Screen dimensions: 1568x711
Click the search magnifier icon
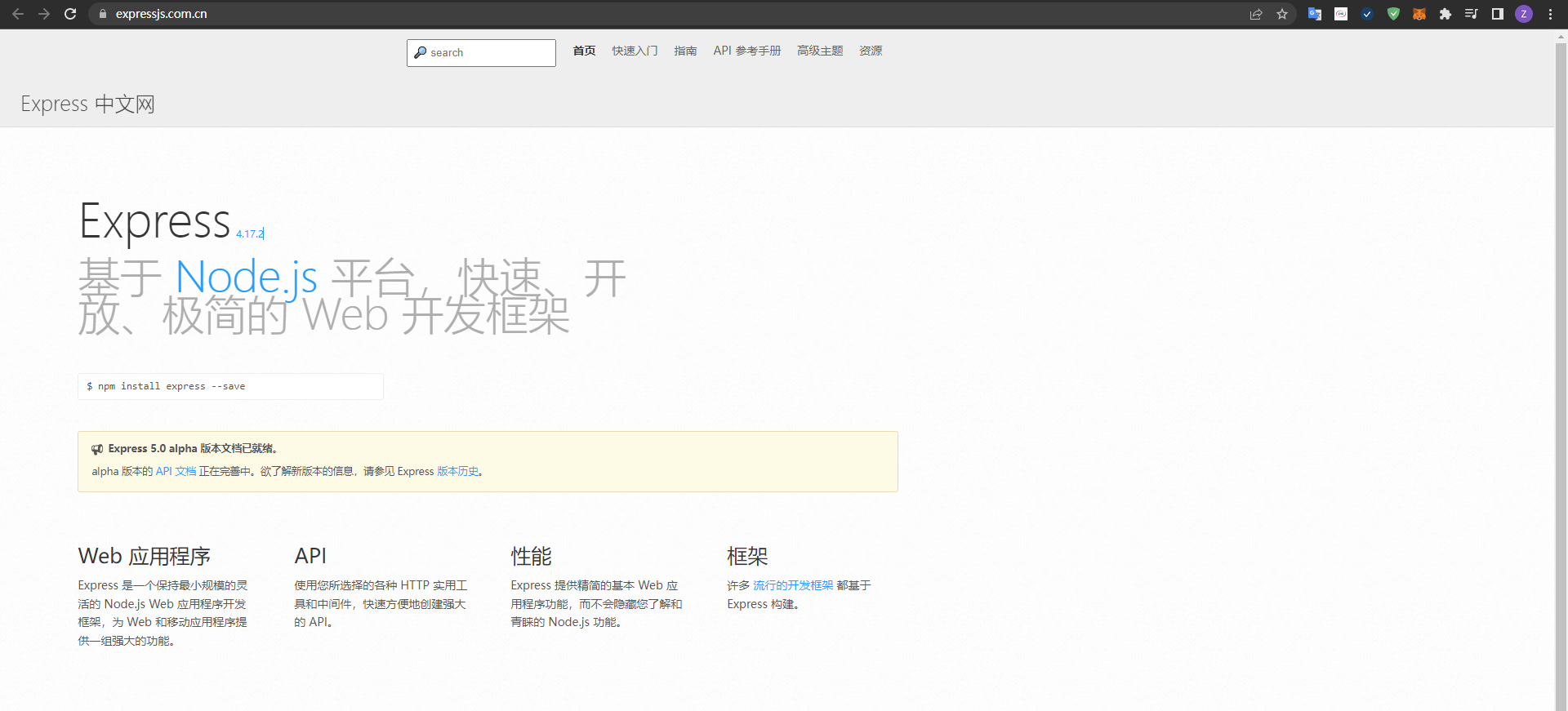tap(420, 52)
